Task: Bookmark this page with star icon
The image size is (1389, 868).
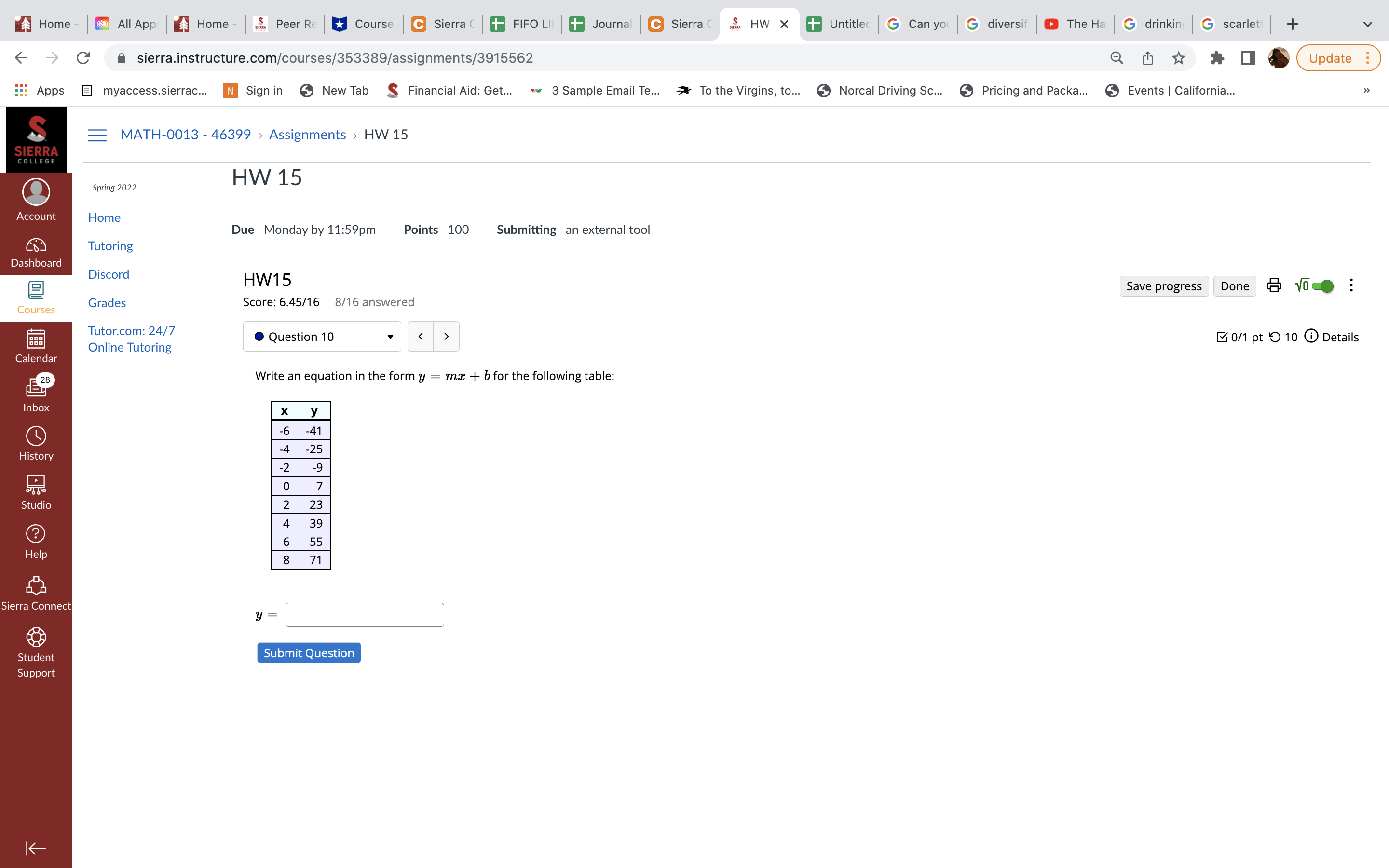Action: (x=1178, y=58)
